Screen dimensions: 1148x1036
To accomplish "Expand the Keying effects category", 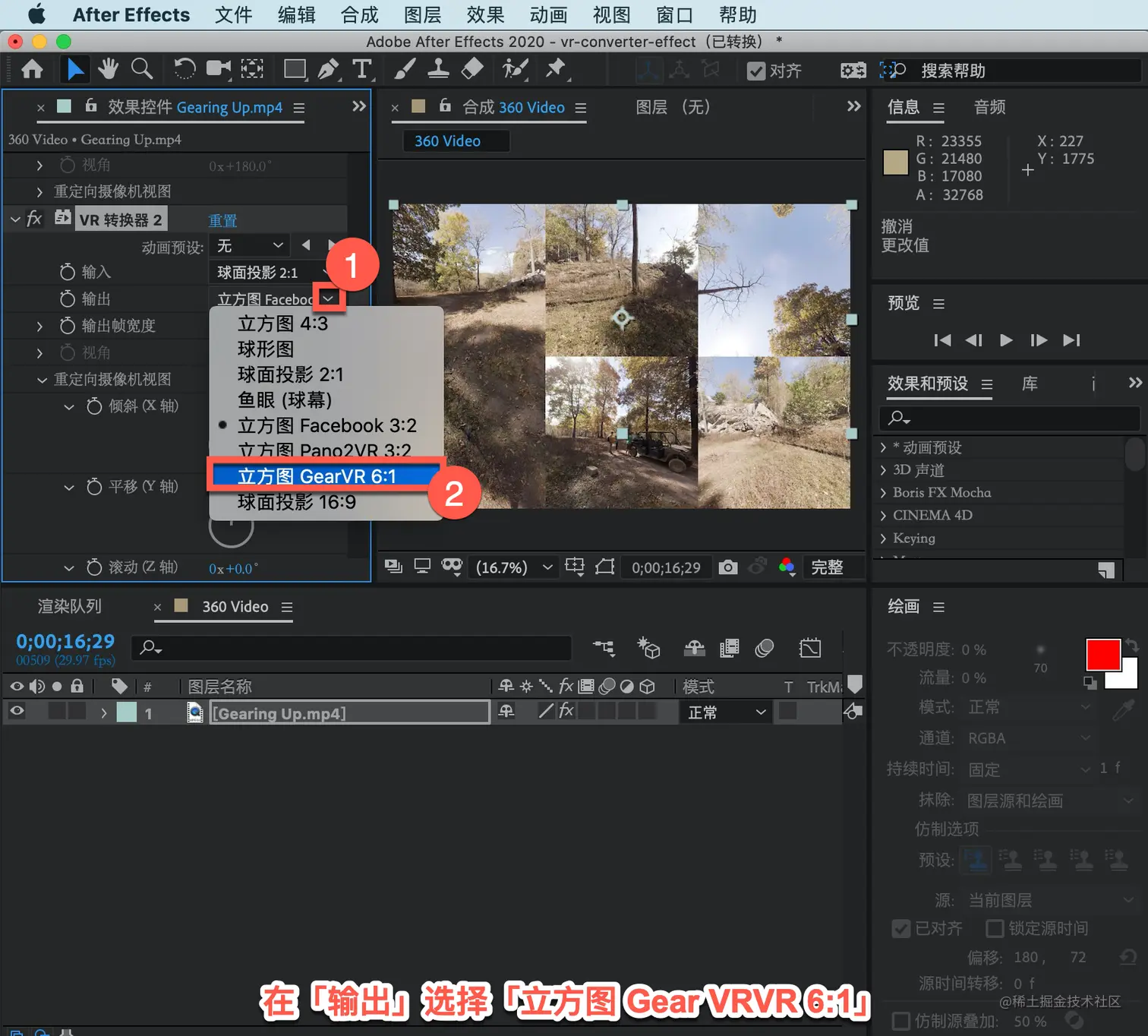I will point(883,539).
